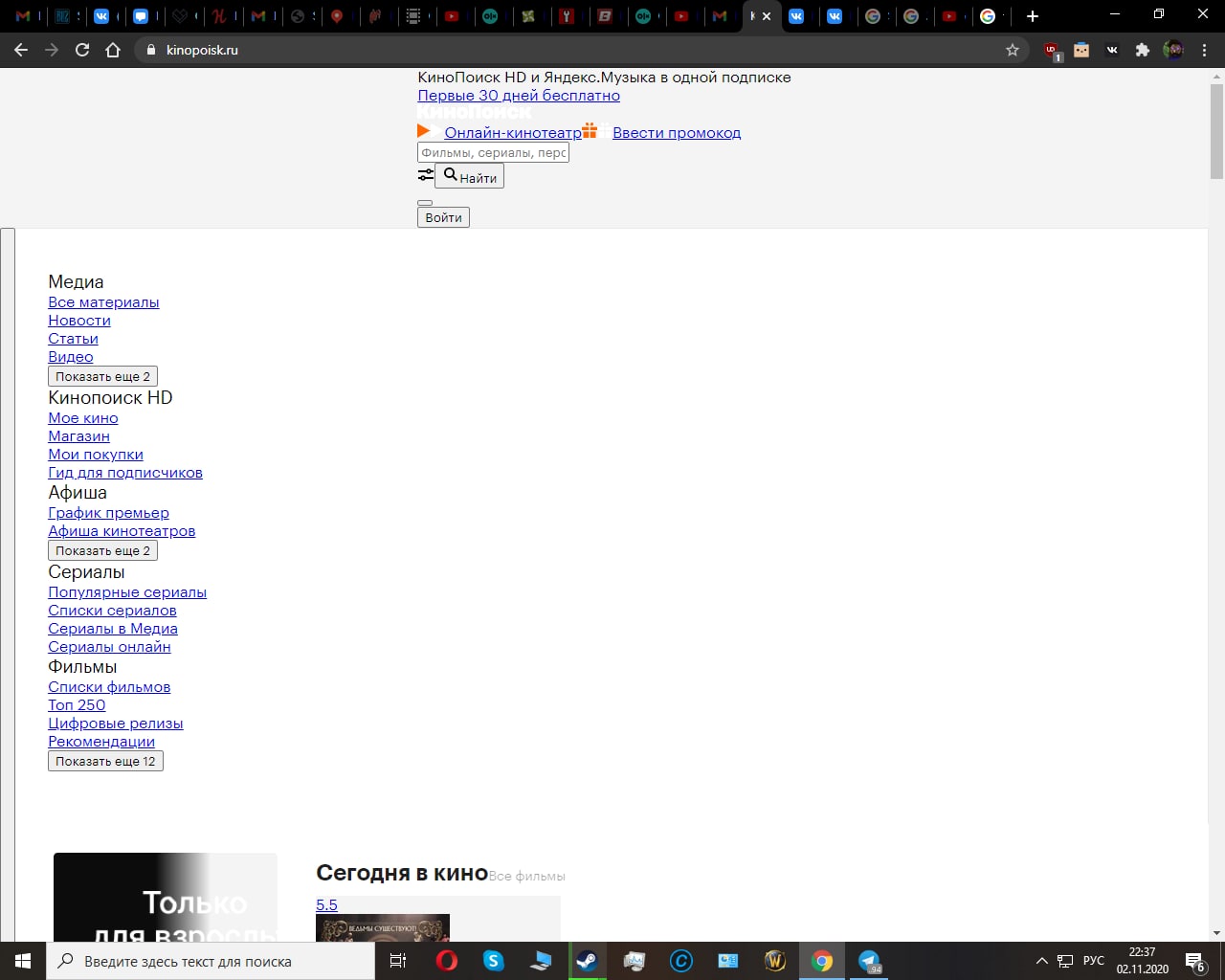The width and height of the screenshot is (1225, 980).
Task: Open Афиша кинотеатров link
Action: [x=122, y=531]
